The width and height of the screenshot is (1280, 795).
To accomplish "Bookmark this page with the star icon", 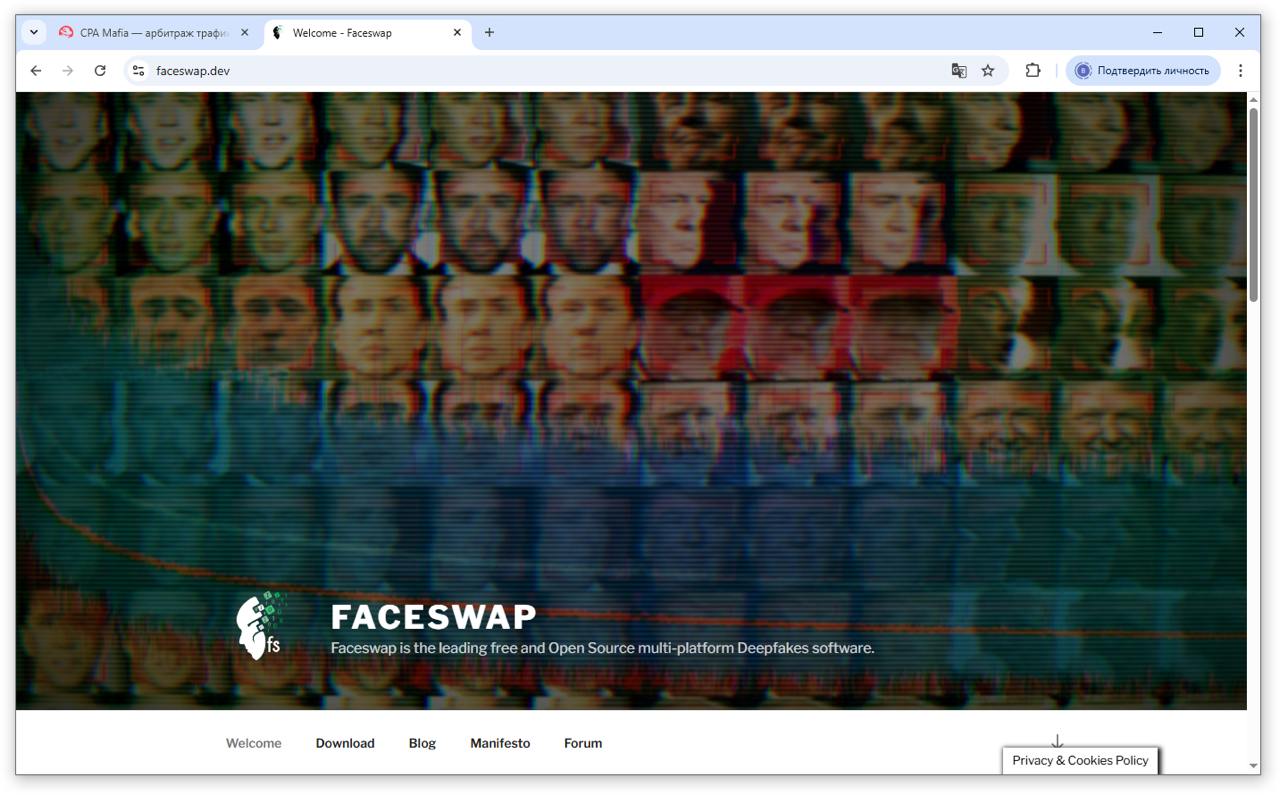I will [x=988, y=71].
